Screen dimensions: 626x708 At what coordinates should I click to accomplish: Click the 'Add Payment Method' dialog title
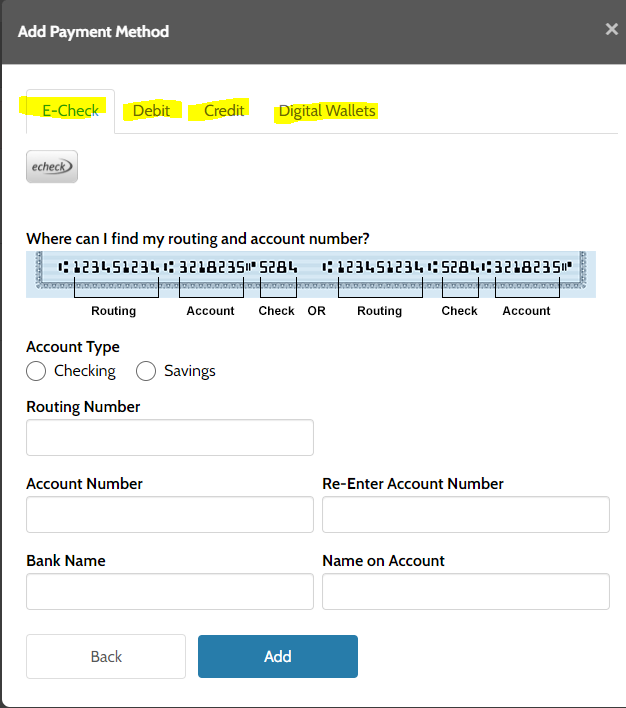pos(93,31)
